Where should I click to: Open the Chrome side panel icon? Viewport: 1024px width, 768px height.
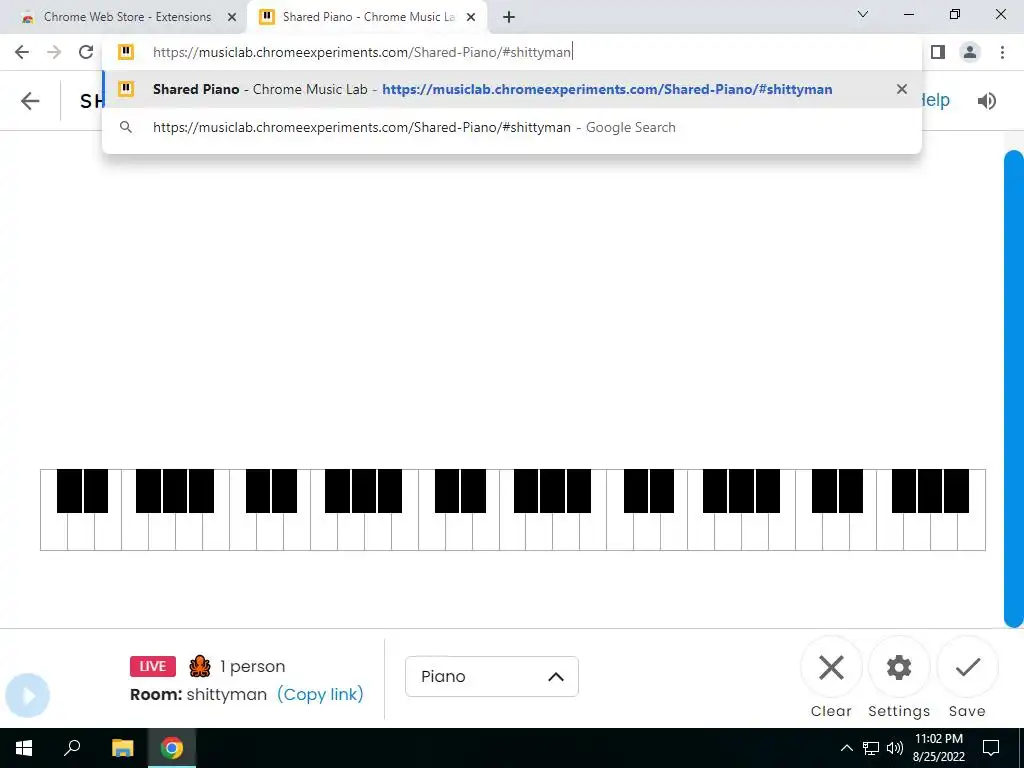[938, 52]
